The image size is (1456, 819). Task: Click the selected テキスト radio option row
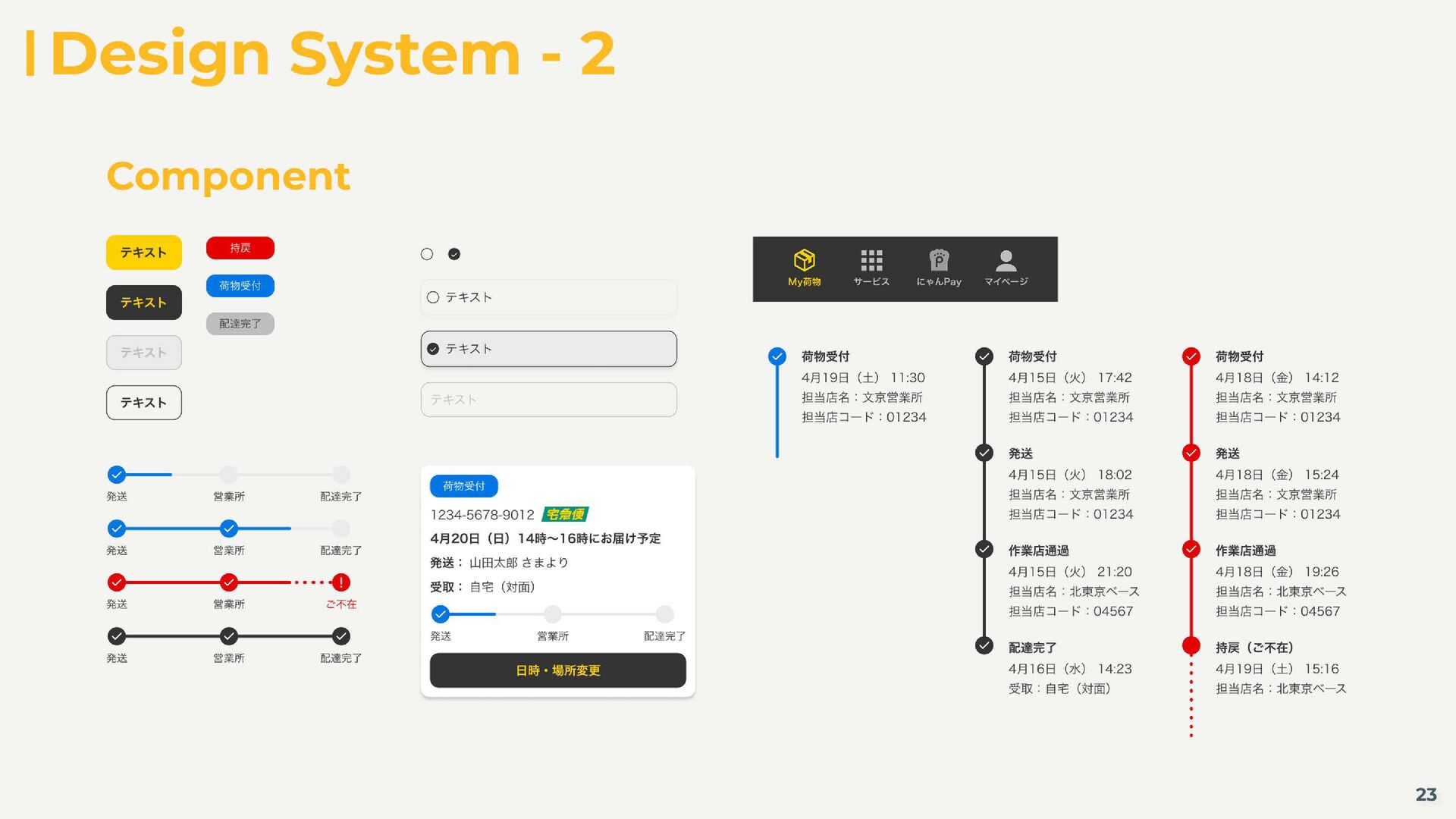548,349
